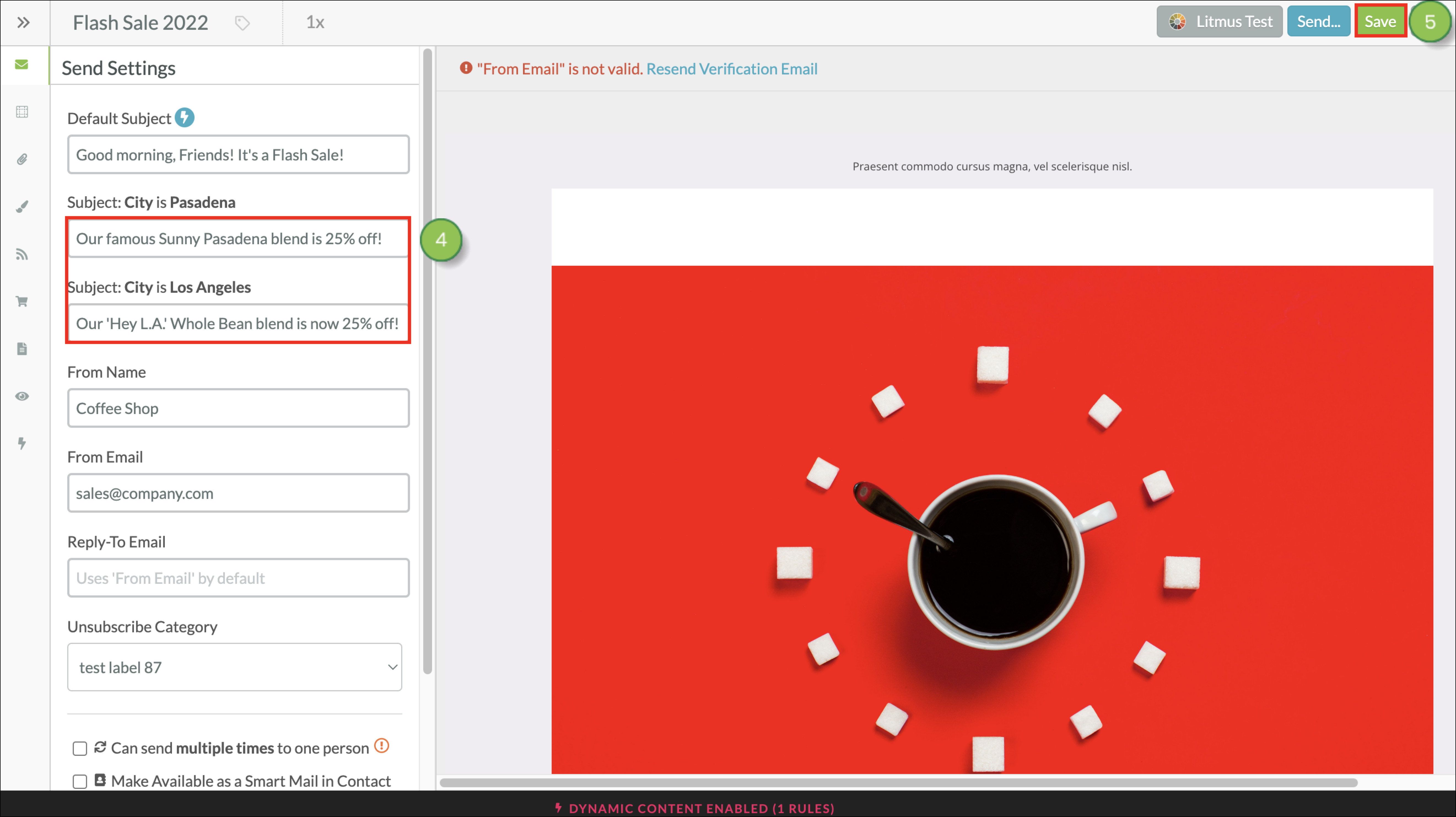Screen dimensions: 1456x817
Task: Click the lightning badge next to Default Subject
Action: 184,118
